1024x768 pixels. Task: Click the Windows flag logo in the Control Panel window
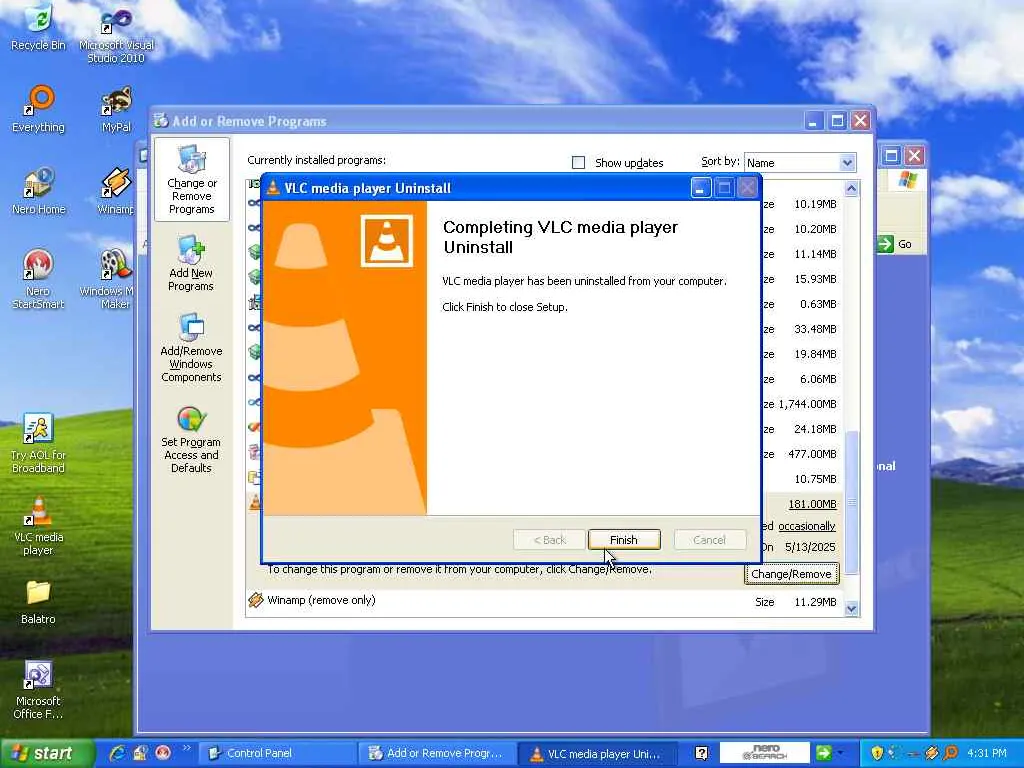pyautogui.click(x=908, y=180)
